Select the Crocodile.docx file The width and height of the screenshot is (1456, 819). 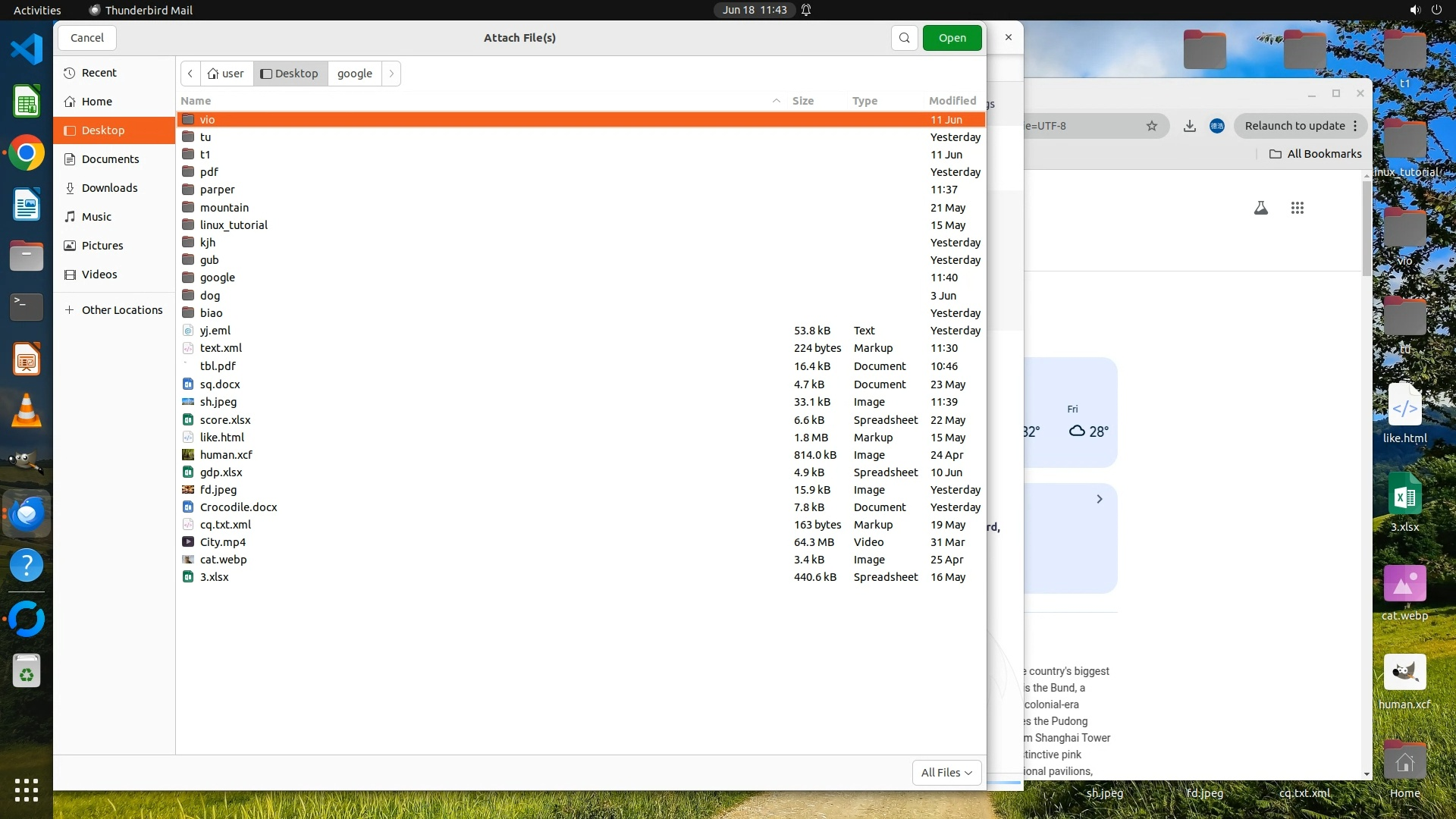(x=238, y=507)
